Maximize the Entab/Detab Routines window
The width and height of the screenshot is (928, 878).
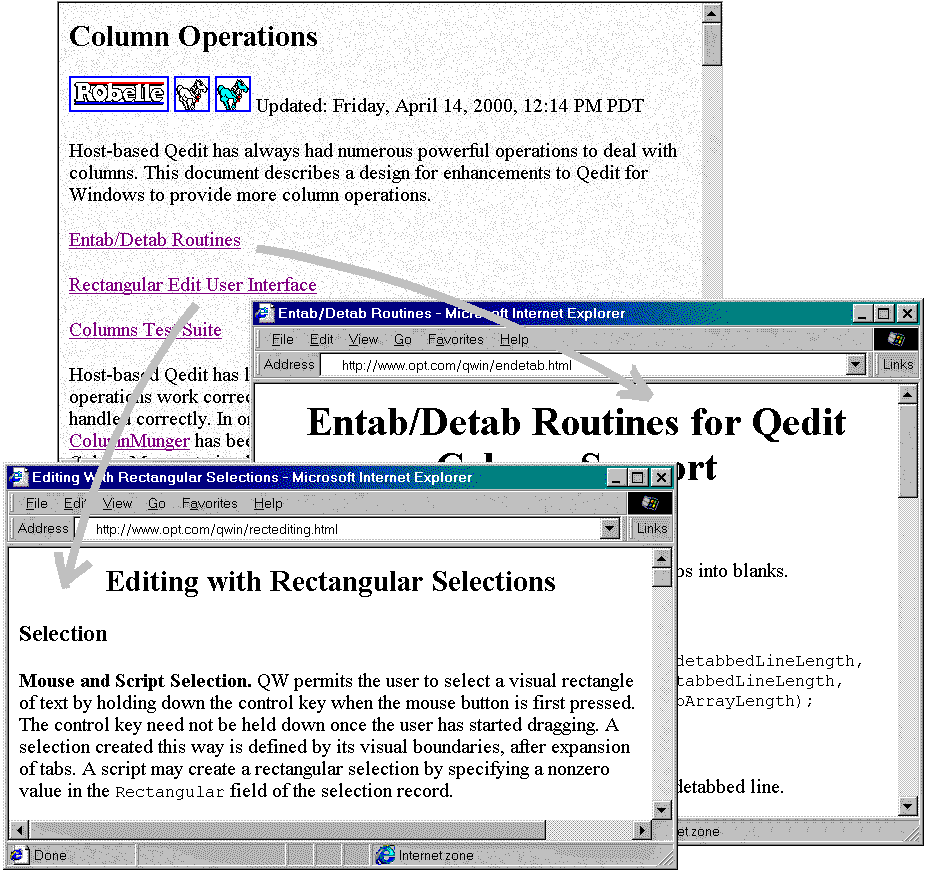point(883,313)
